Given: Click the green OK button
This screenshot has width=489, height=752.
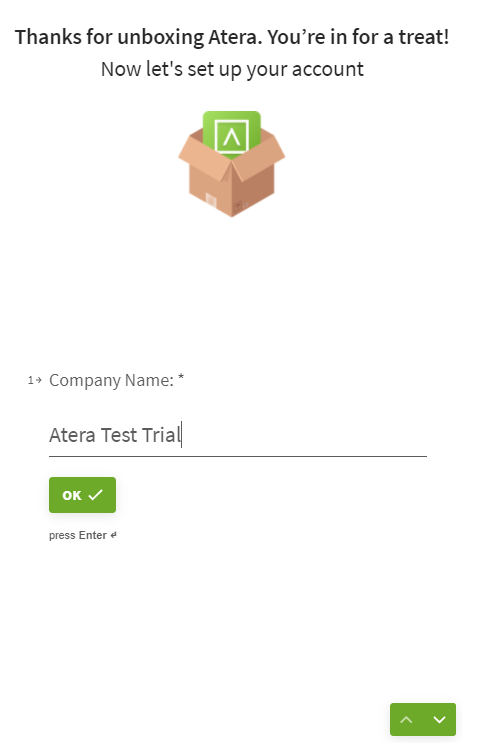Looking at the screenshot, I should pyautogui.click(x=82, y=494).
